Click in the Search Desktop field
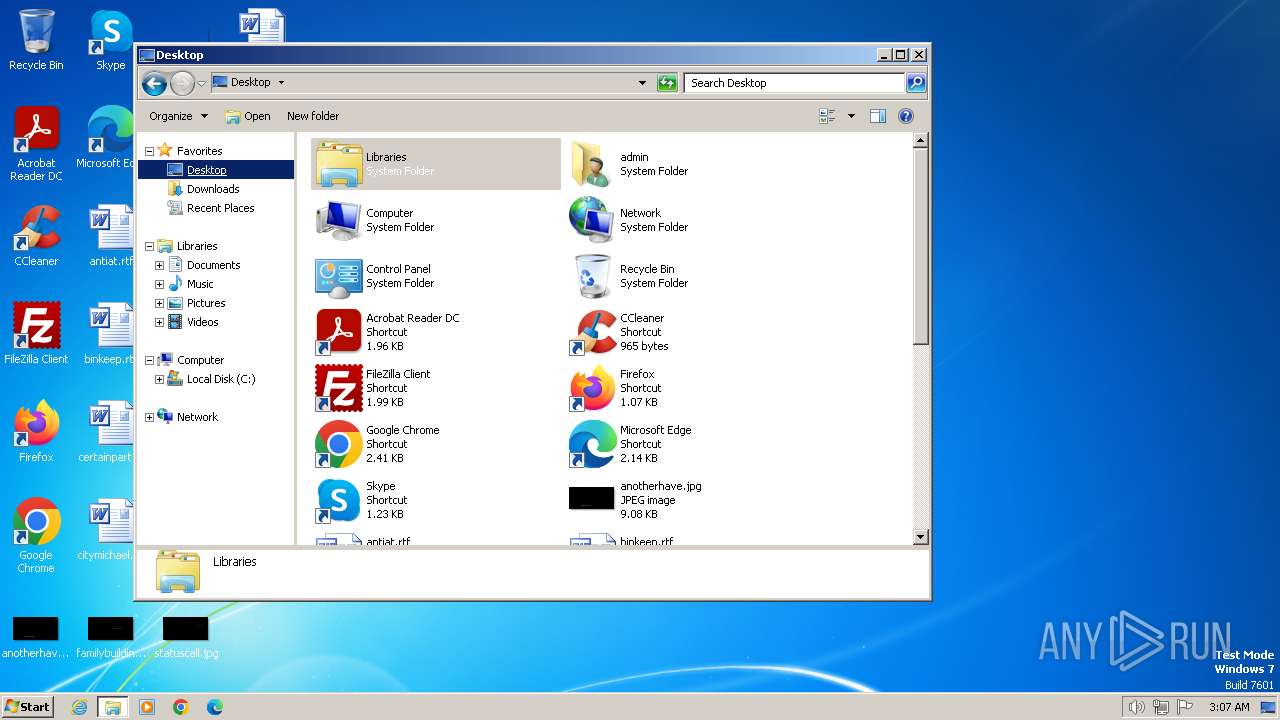Image resolution: width=1280 pixels, height=720 pixels. click(x=795, y=83)
